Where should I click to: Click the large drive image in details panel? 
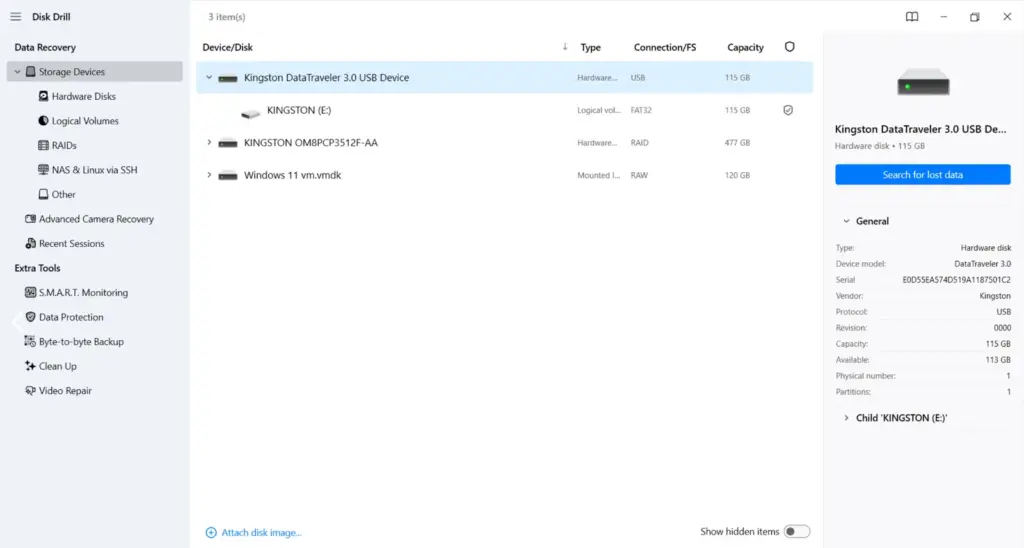[x=923, y=82]
